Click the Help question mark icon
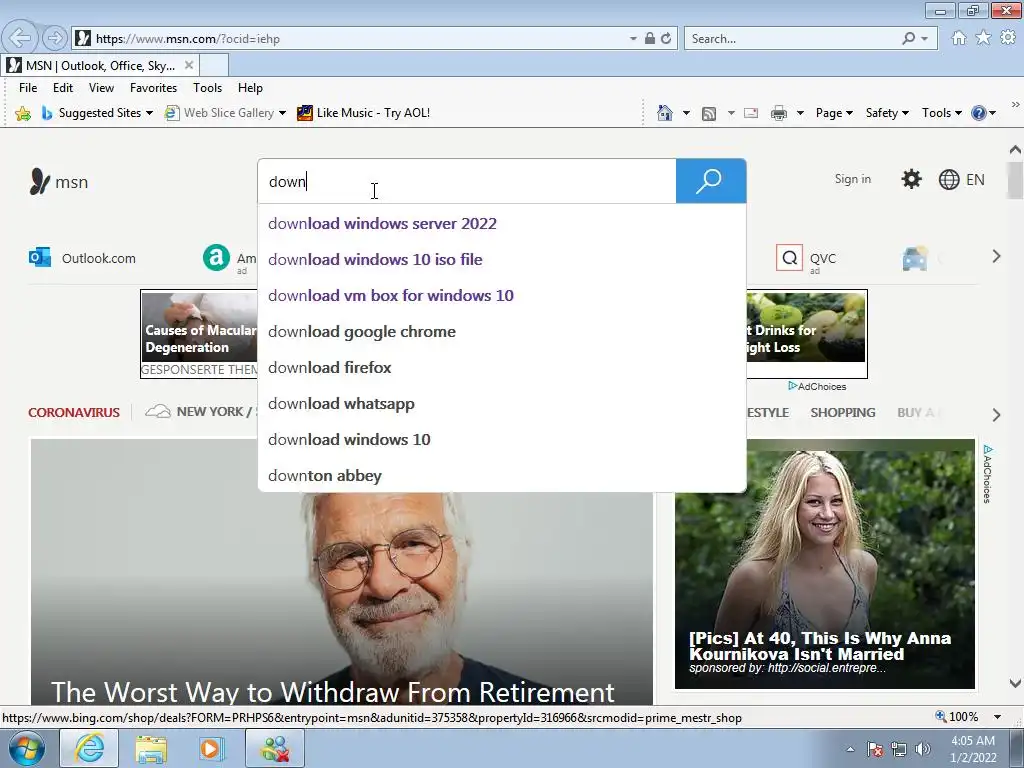This screenshot has width=1024, height=768. click(x=978, y=113)
